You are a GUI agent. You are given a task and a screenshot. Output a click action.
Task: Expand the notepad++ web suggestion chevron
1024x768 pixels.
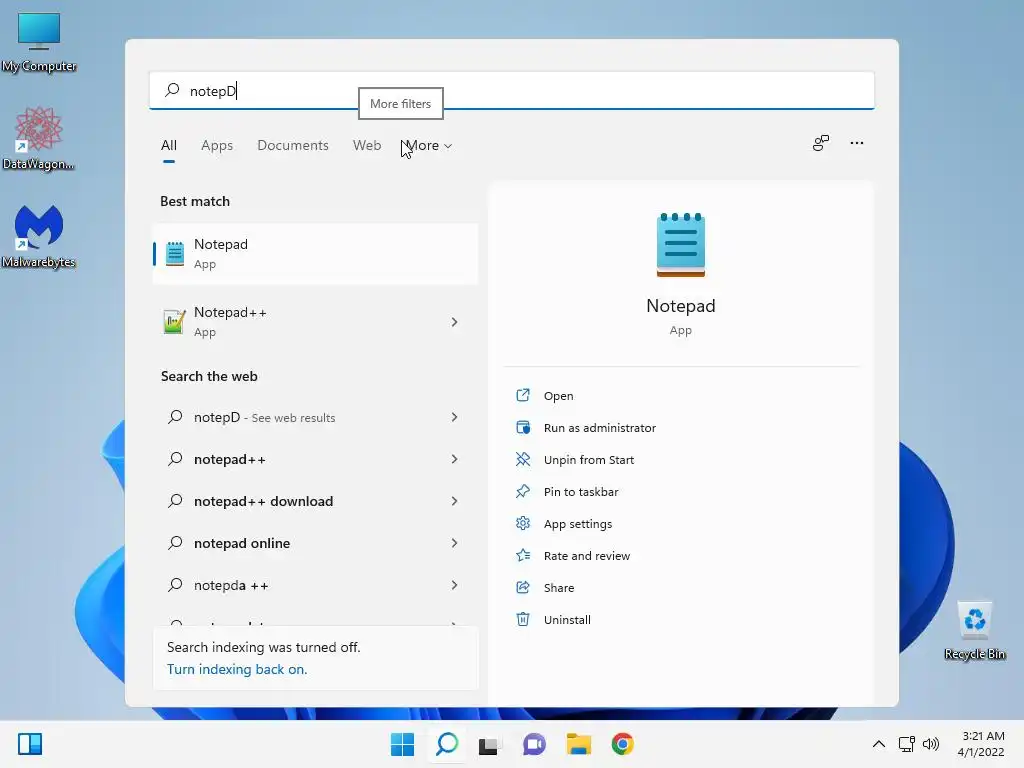455,459
